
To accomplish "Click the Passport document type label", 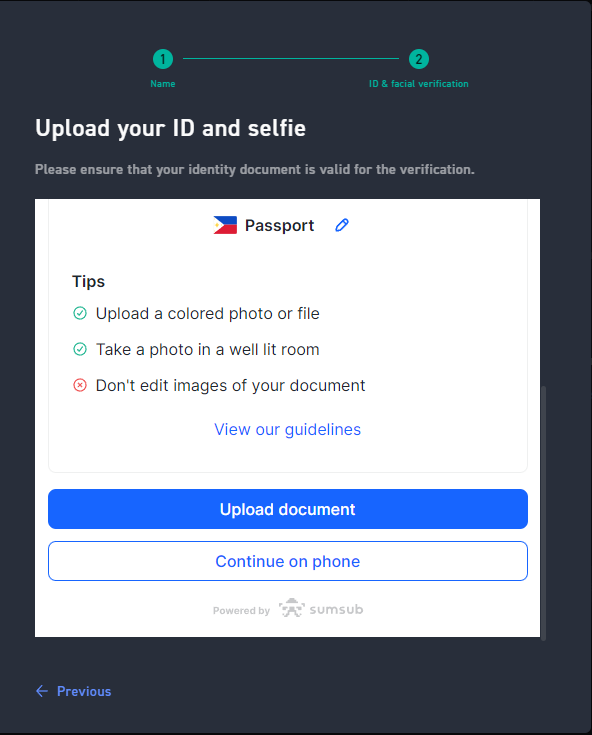I will [x=279, y=225].
